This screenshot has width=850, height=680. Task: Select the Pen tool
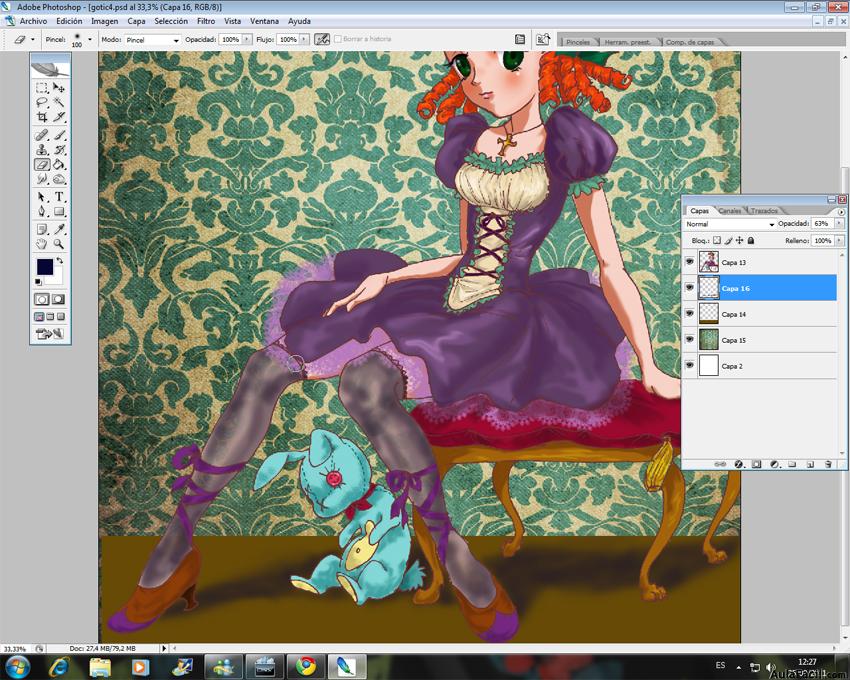tap(42, 211)
